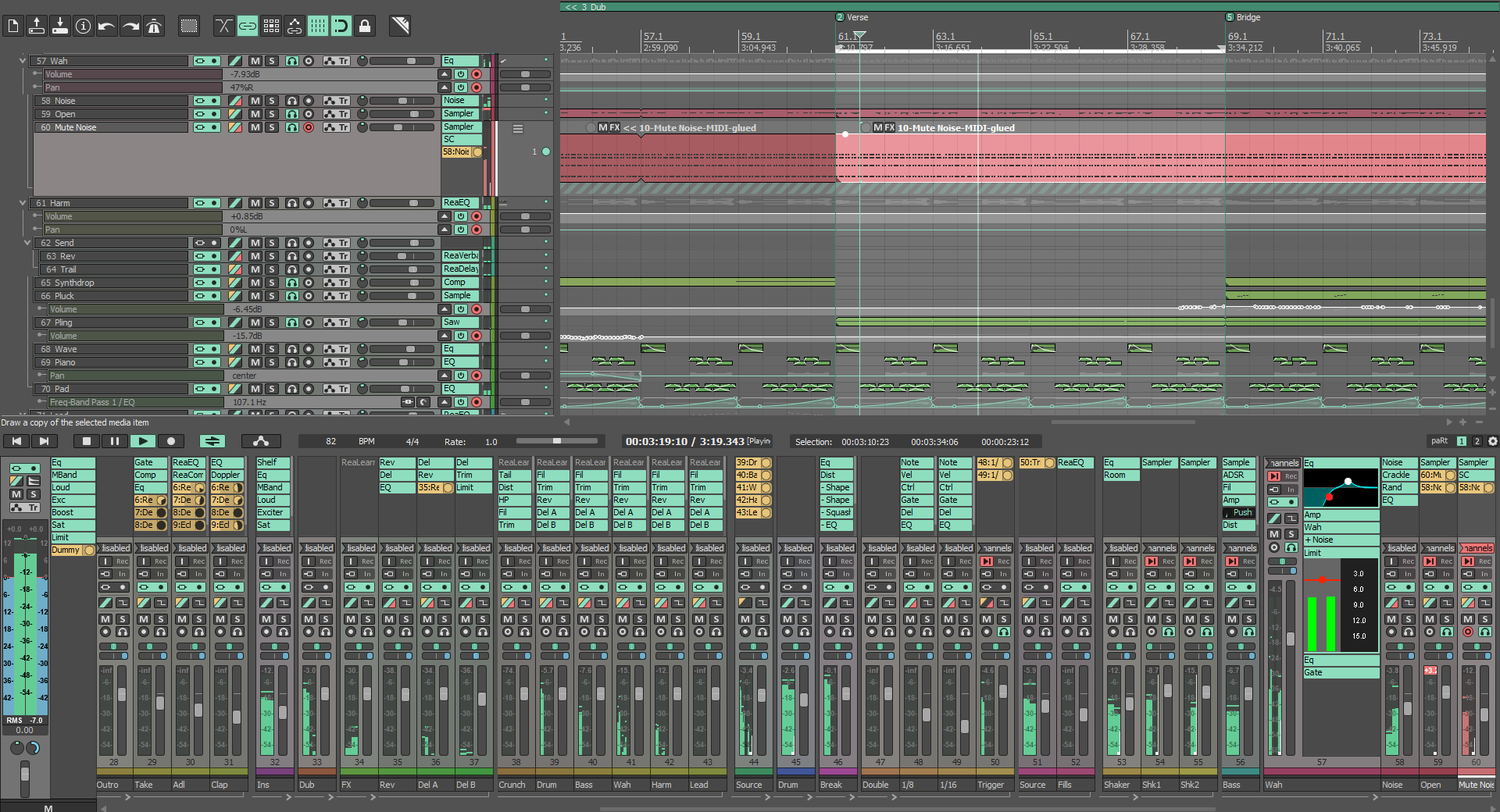Mute the 57 Wah track
This screenshot has height=812, width=1500.
coord(255,61)
